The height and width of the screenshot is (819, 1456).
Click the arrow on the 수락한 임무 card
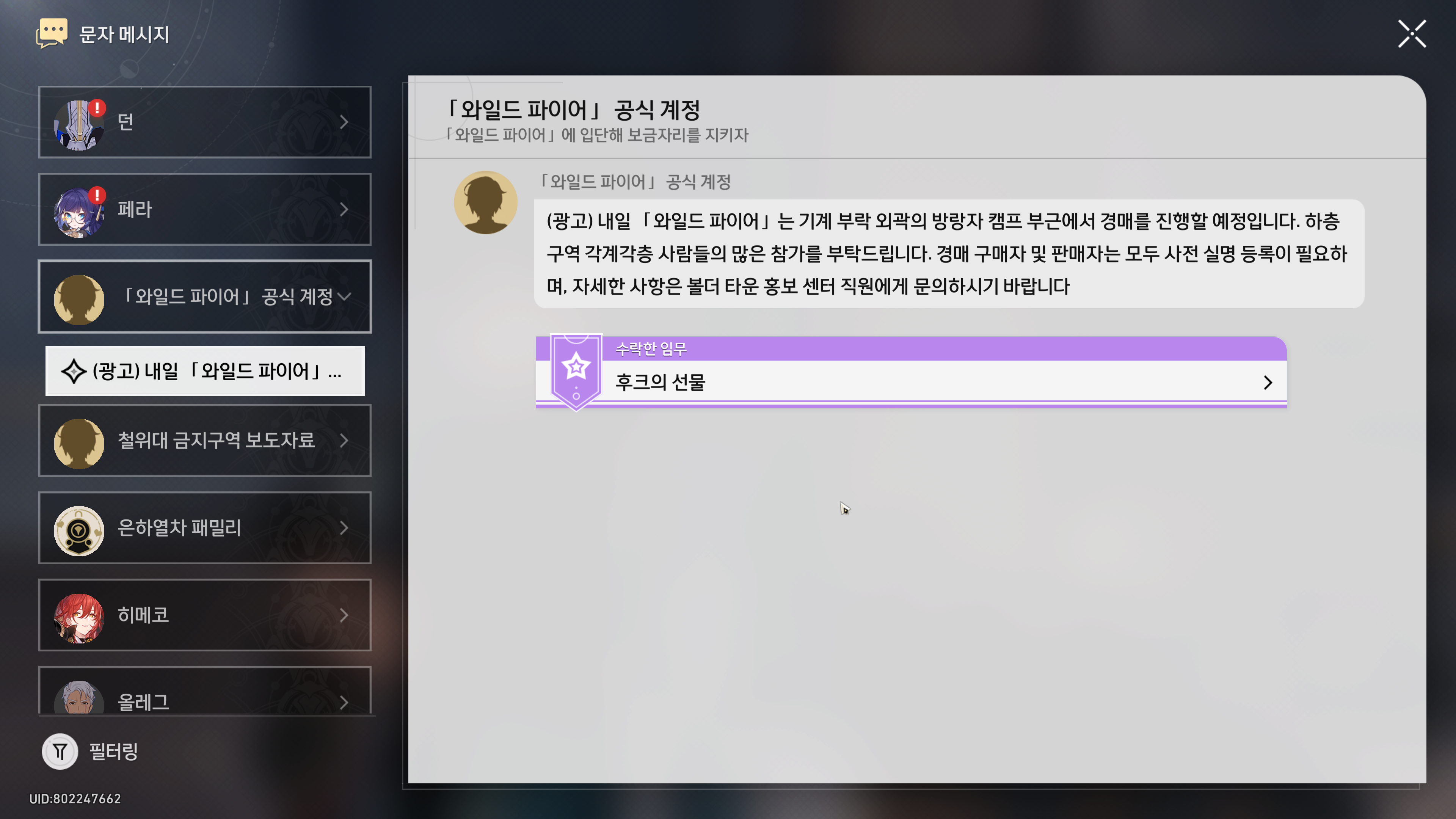[x=1268, y=383]
